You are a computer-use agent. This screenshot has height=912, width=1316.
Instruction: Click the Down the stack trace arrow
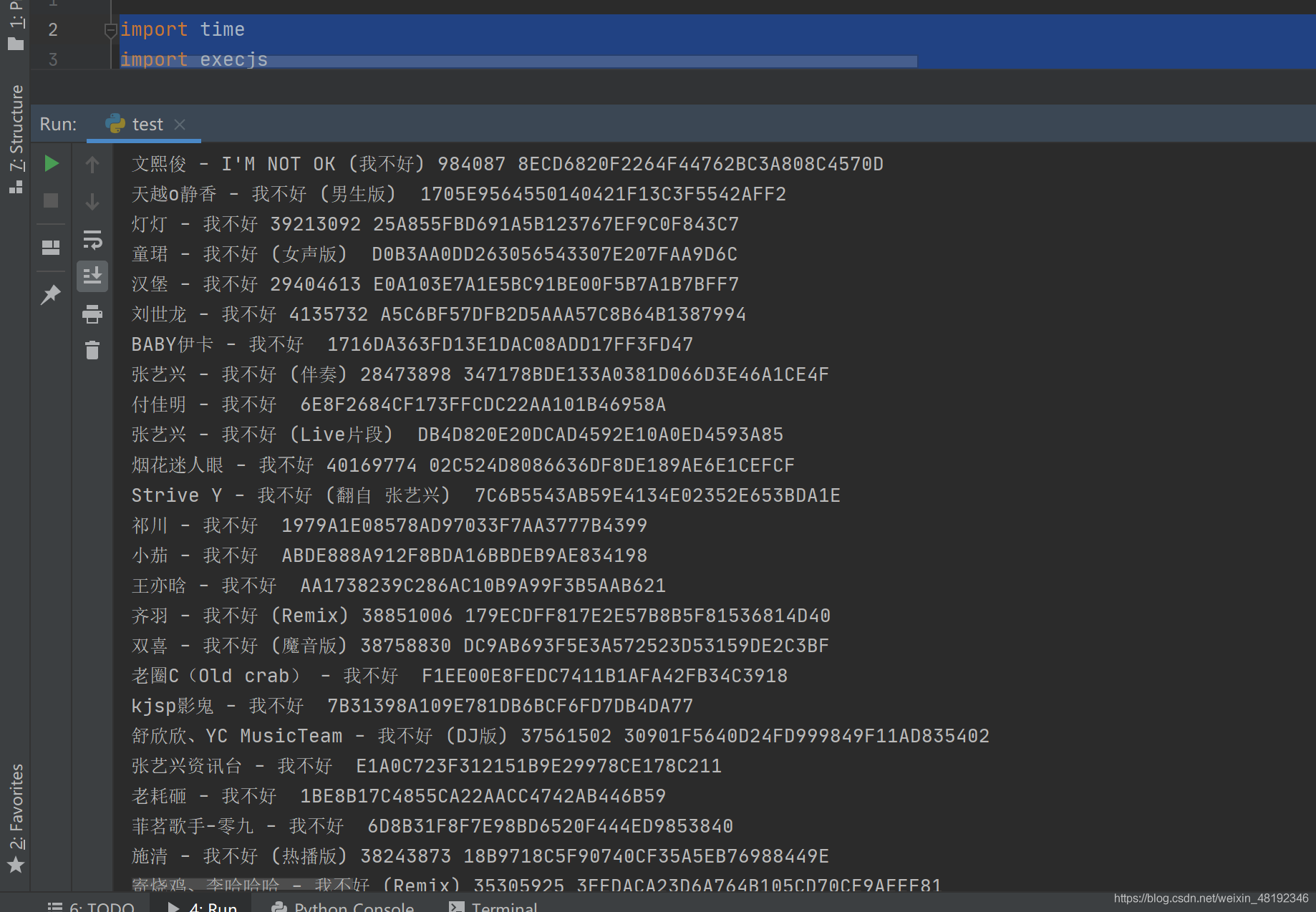pos(92,202)
